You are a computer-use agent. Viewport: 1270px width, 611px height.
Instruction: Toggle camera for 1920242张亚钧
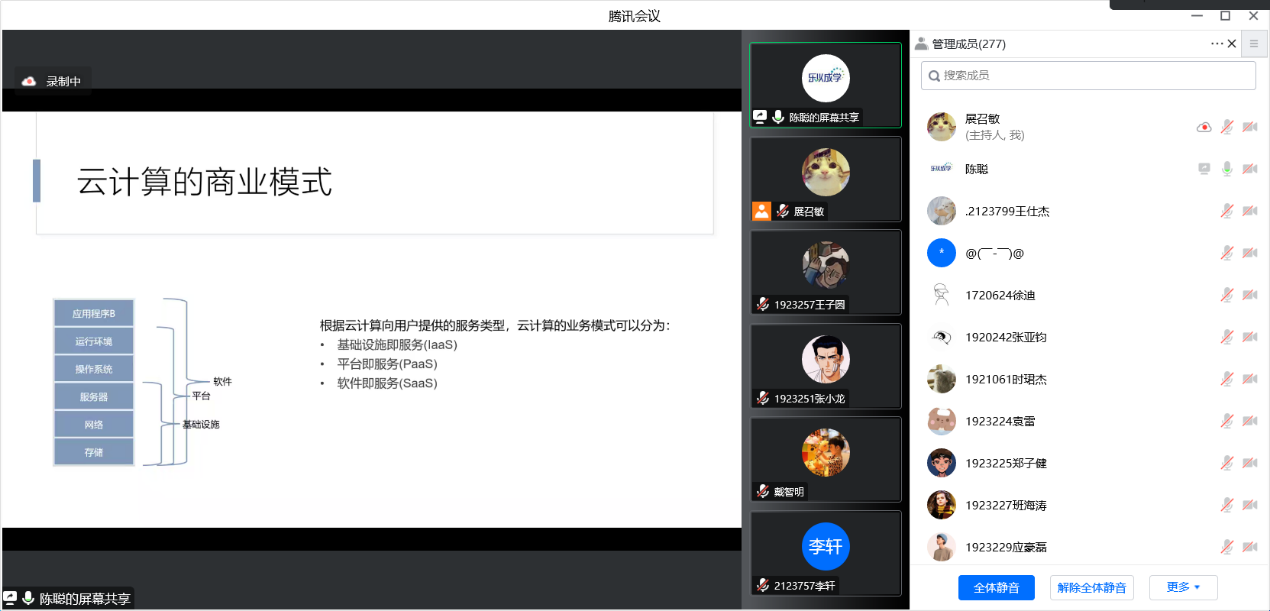1249,337
